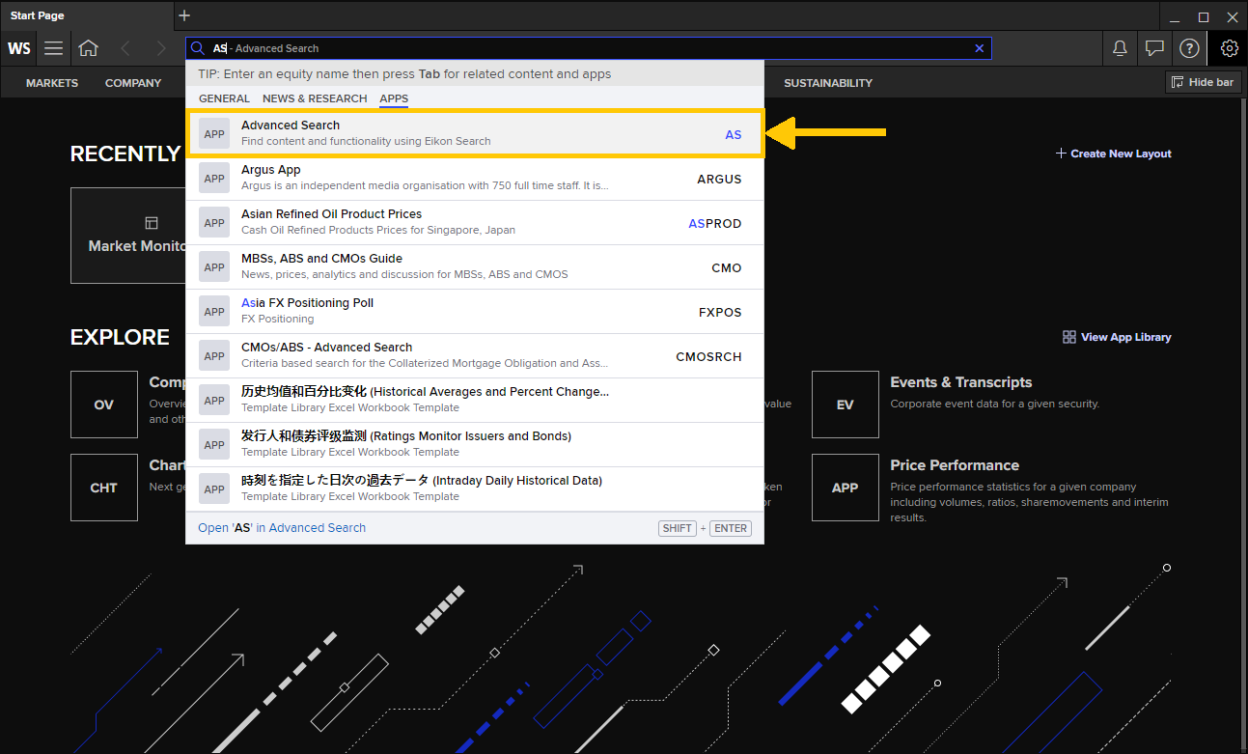Open View App Library
The image size is (1248, 754).
click(1117, 337)
